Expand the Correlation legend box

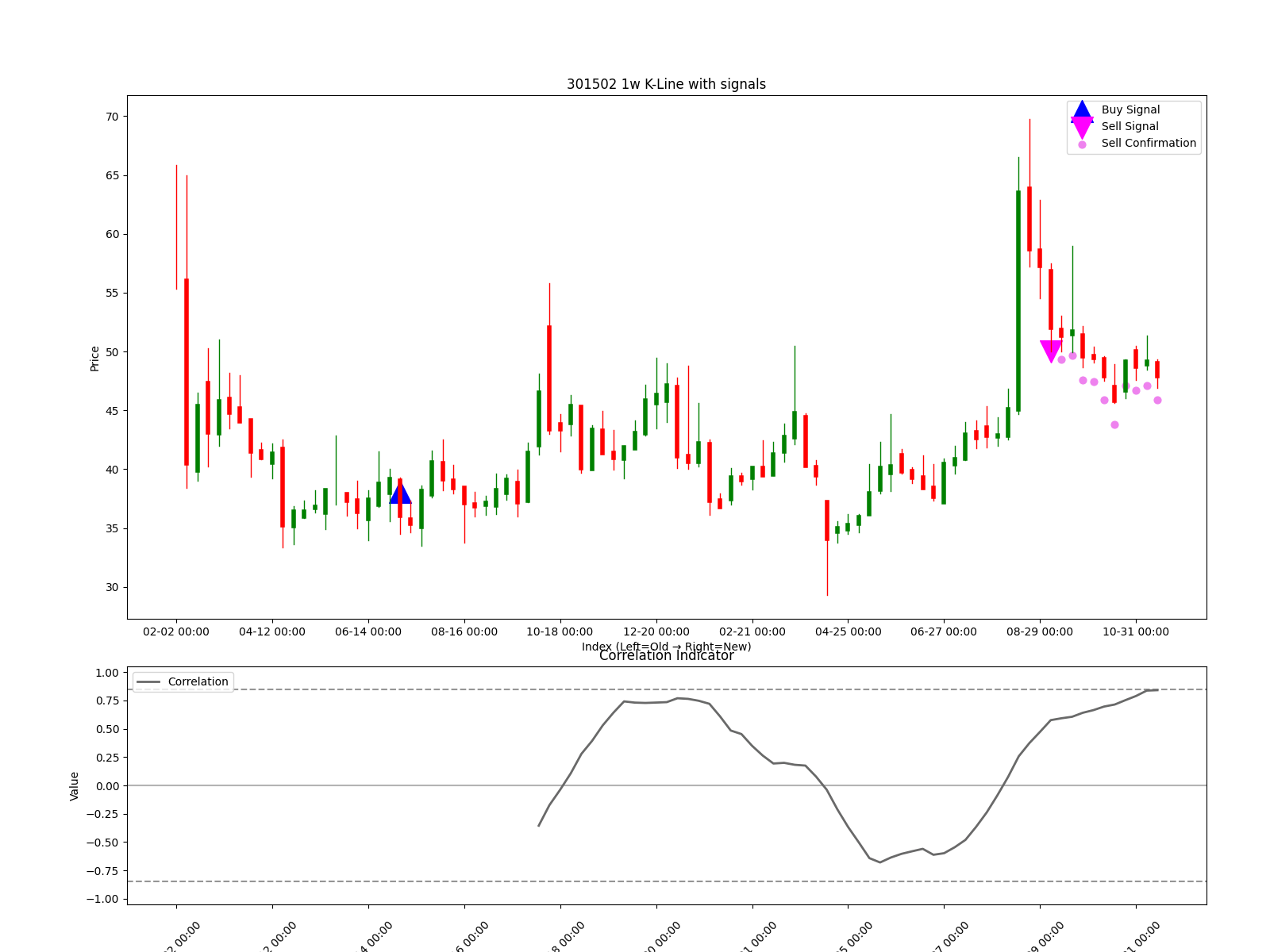(x=183, y=681)
